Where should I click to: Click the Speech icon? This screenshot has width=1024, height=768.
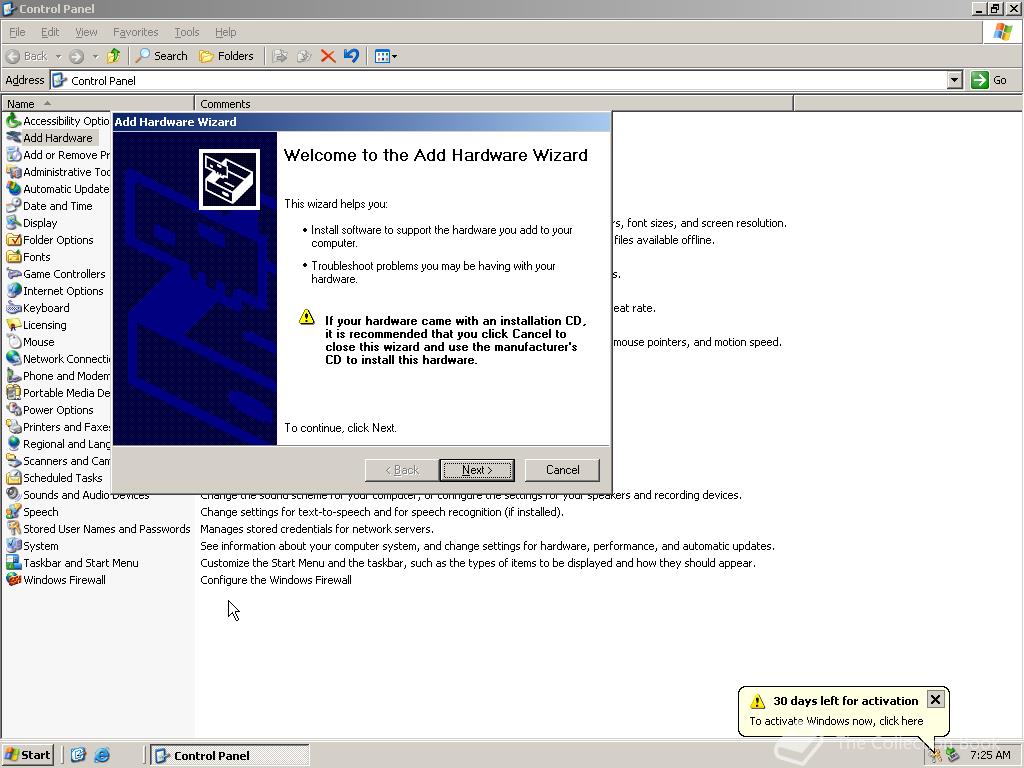coord(13,511)
